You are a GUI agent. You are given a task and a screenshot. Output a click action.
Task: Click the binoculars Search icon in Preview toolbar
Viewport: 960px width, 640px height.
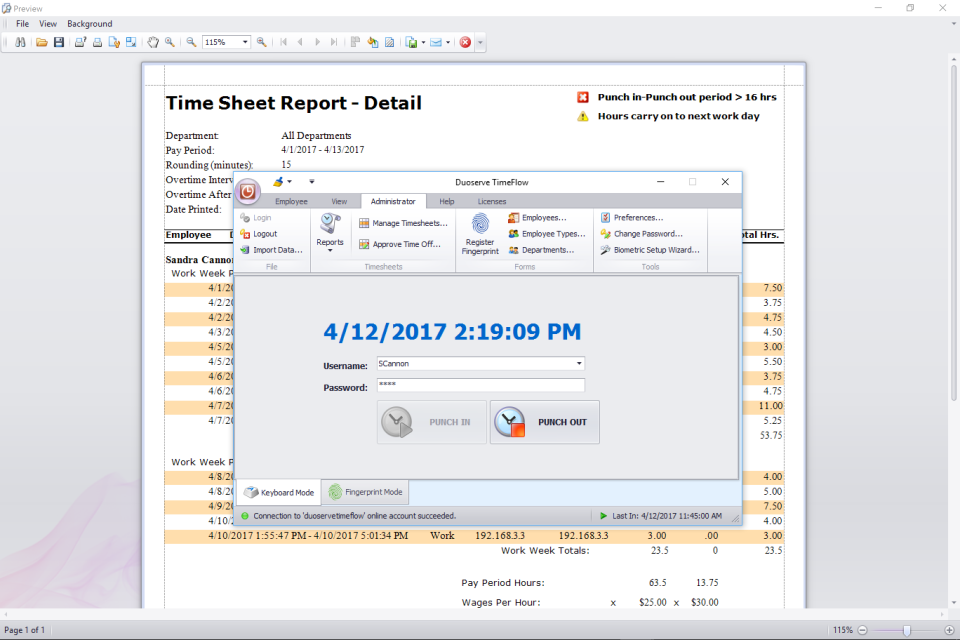pyautogui.click(x=20, y=42)
